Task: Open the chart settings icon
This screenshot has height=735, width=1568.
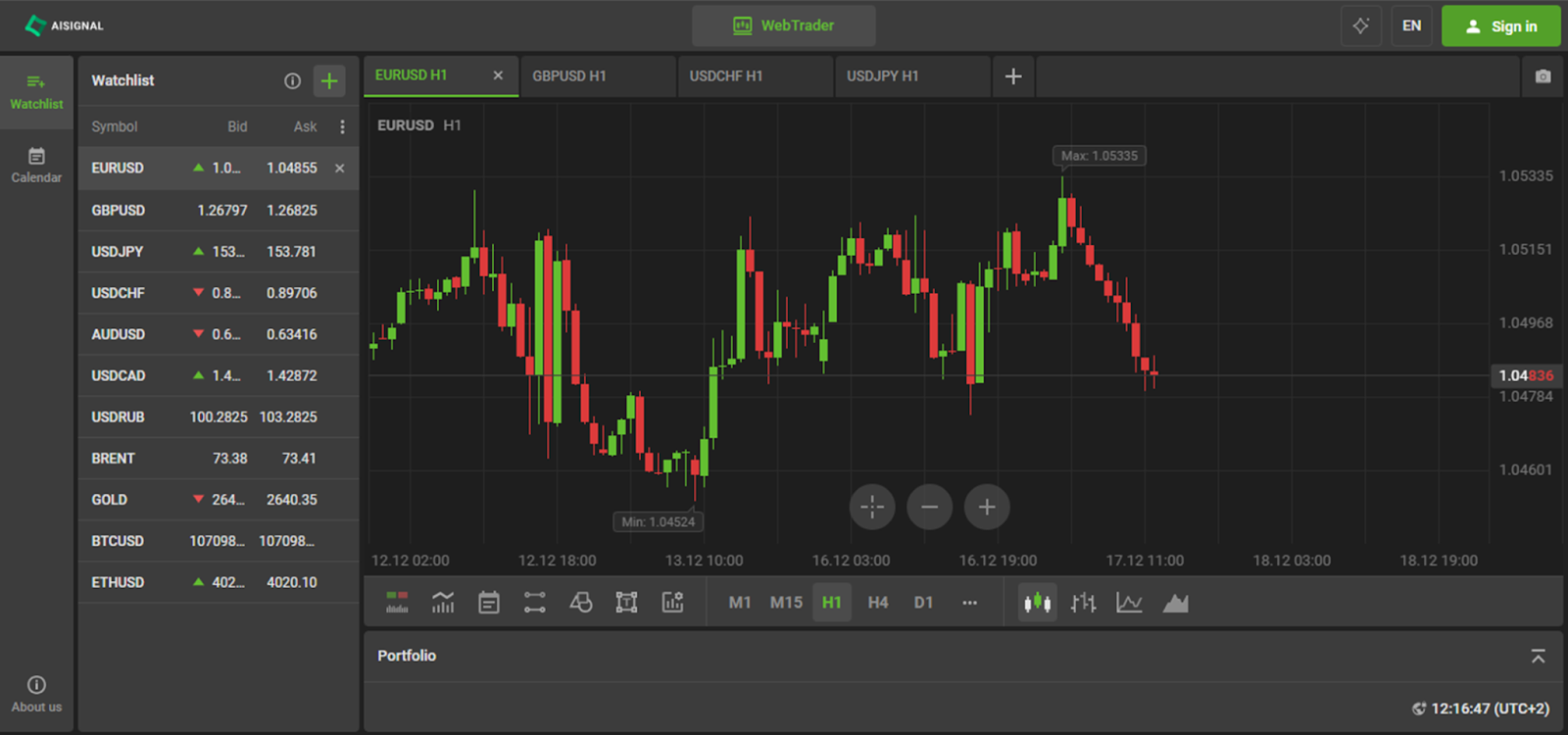Action: tap(672, 603)
